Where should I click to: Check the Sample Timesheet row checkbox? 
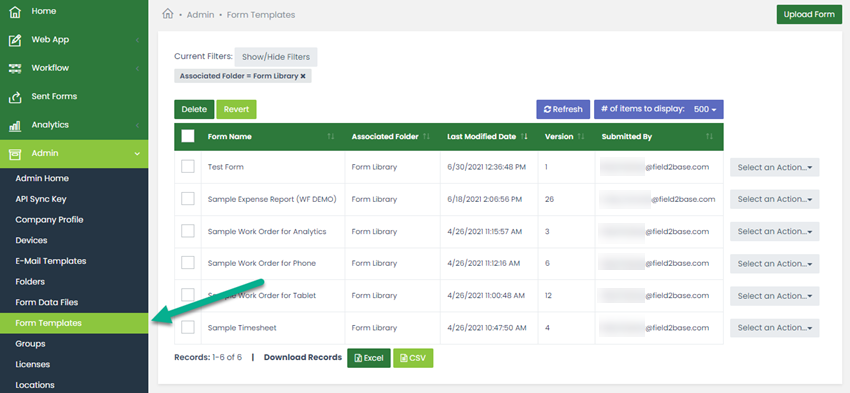point(188,327)
